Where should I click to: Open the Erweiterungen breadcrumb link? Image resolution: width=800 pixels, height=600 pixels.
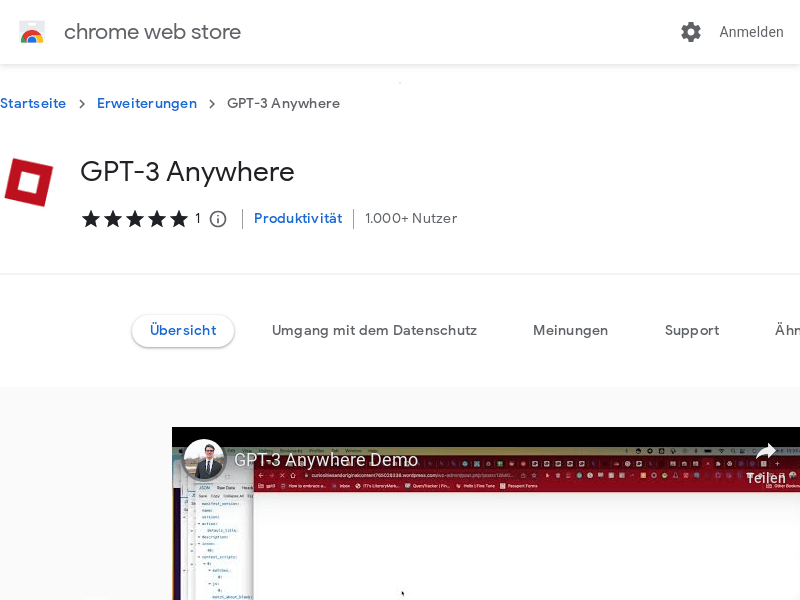click(147, 104)
